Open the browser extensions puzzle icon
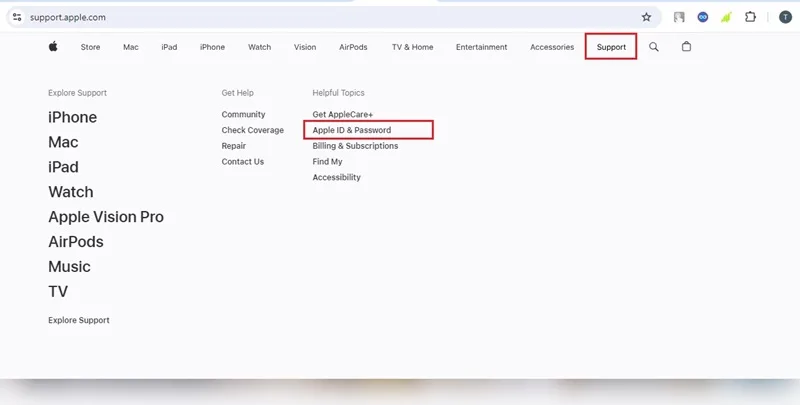This screenshot has width=800, height=405. point(750,17)
